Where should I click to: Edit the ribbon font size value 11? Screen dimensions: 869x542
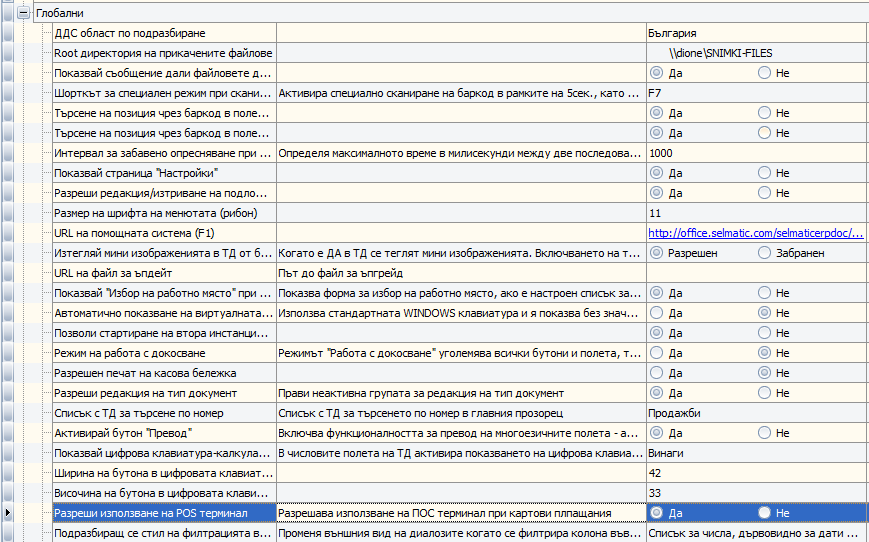pyautogui.click(x=758, y=213)
